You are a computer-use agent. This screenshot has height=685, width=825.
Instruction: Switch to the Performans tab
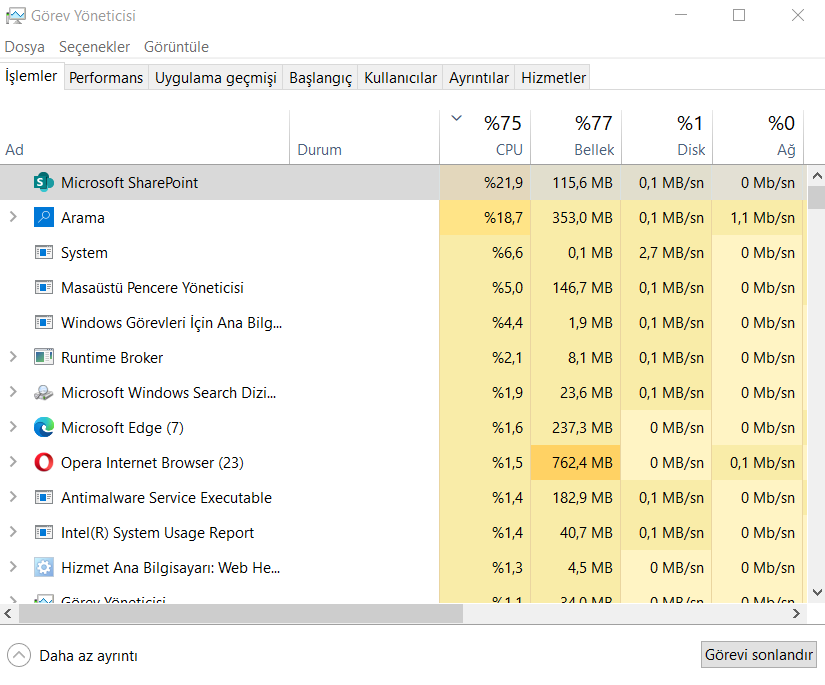click(x=106, y=78)
